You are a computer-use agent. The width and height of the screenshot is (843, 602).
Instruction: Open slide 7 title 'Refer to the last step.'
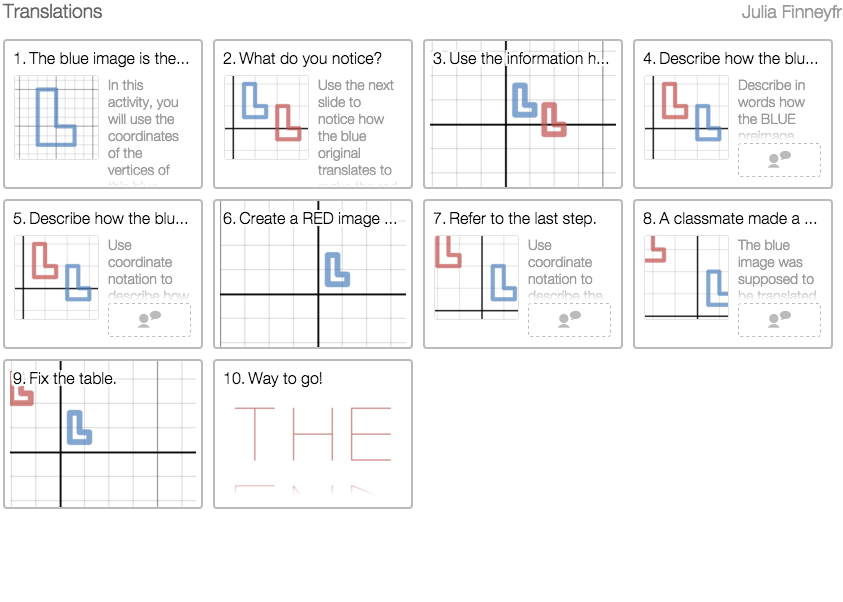522,219
